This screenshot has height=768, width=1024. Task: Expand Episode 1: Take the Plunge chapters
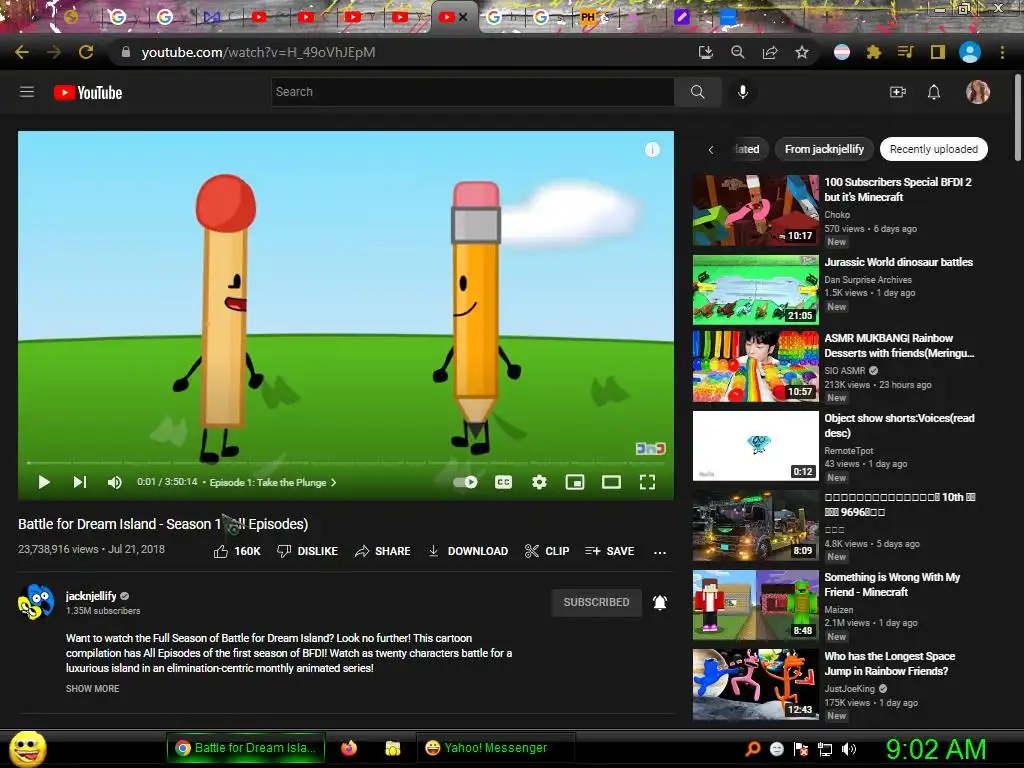tap(273, 483)
